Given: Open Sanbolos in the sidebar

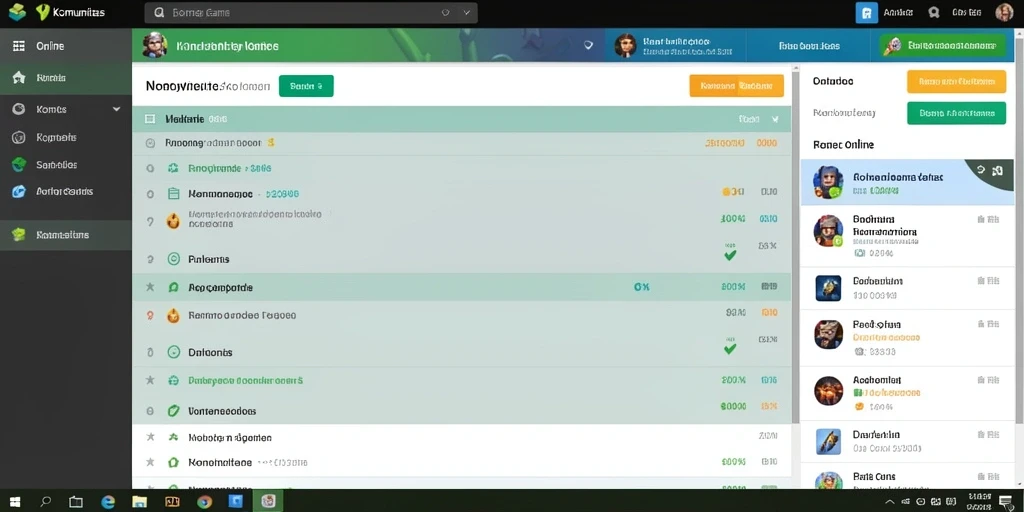Looking at the screenshot, I should point(65,165).
